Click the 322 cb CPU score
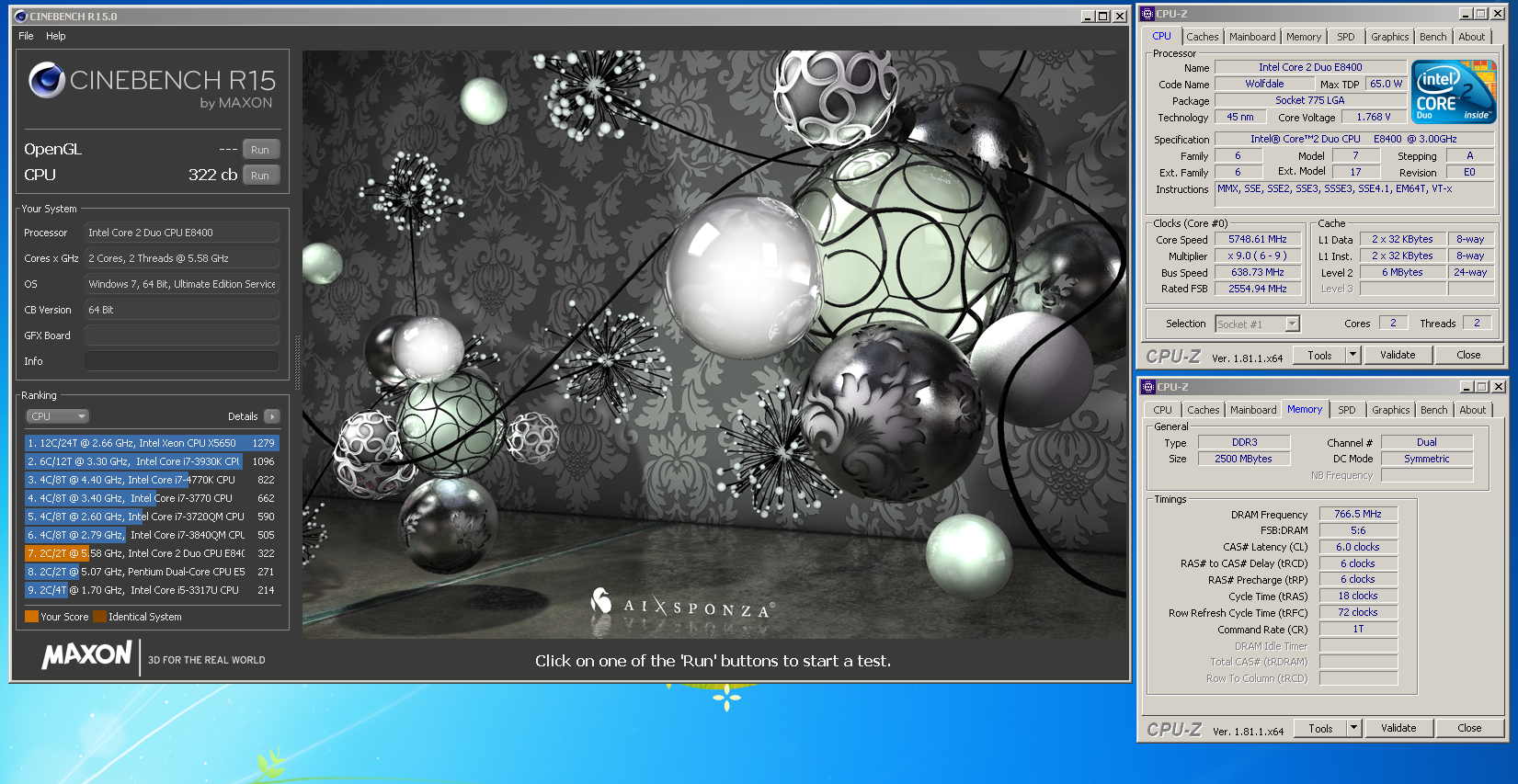The image size is (1518, 784). click(x=212, y=175)
